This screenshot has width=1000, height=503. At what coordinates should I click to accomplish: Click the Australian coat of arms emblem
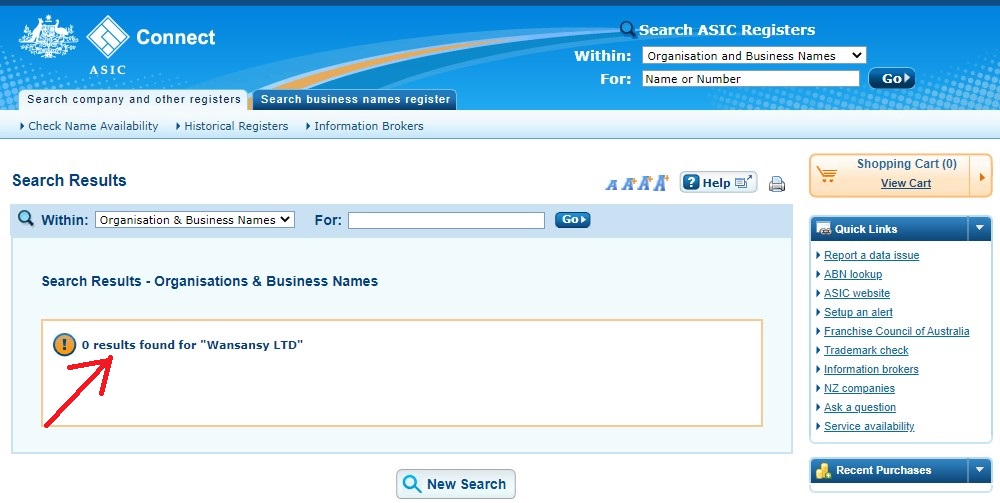tap(48, 38)
